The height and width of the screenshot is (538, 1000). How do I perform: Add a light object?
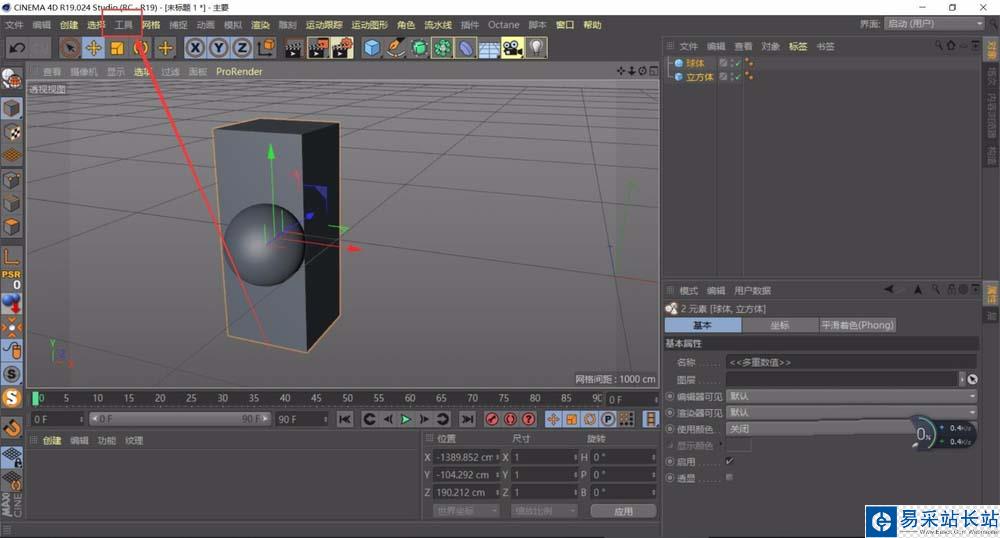point(537,47)
